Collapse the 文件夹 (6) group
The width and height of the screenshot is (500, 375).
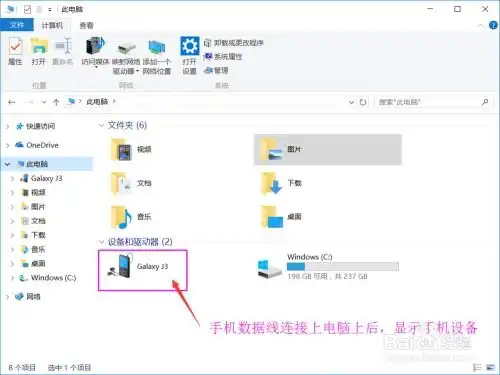click(x=101, y=125)
